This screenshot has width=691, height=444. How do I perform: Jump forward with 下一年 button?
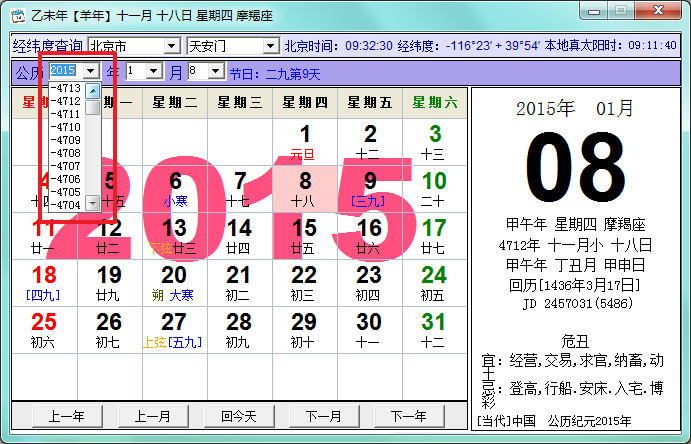409,416
